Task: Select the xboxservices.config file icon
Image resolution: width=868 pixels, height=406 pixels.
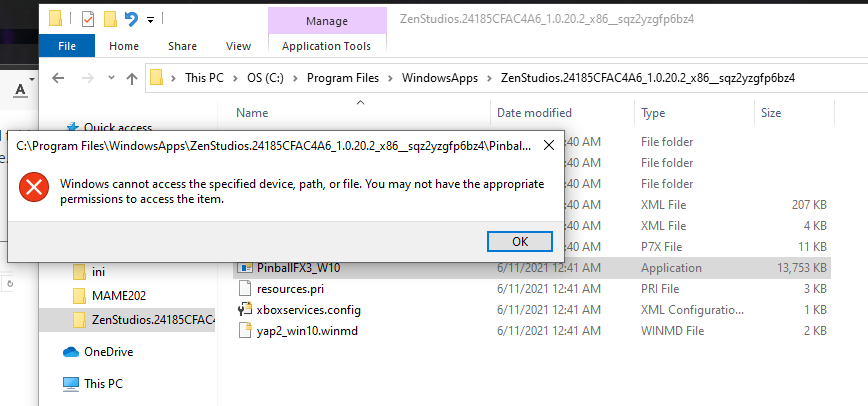Action: click(x=244, y=310)
